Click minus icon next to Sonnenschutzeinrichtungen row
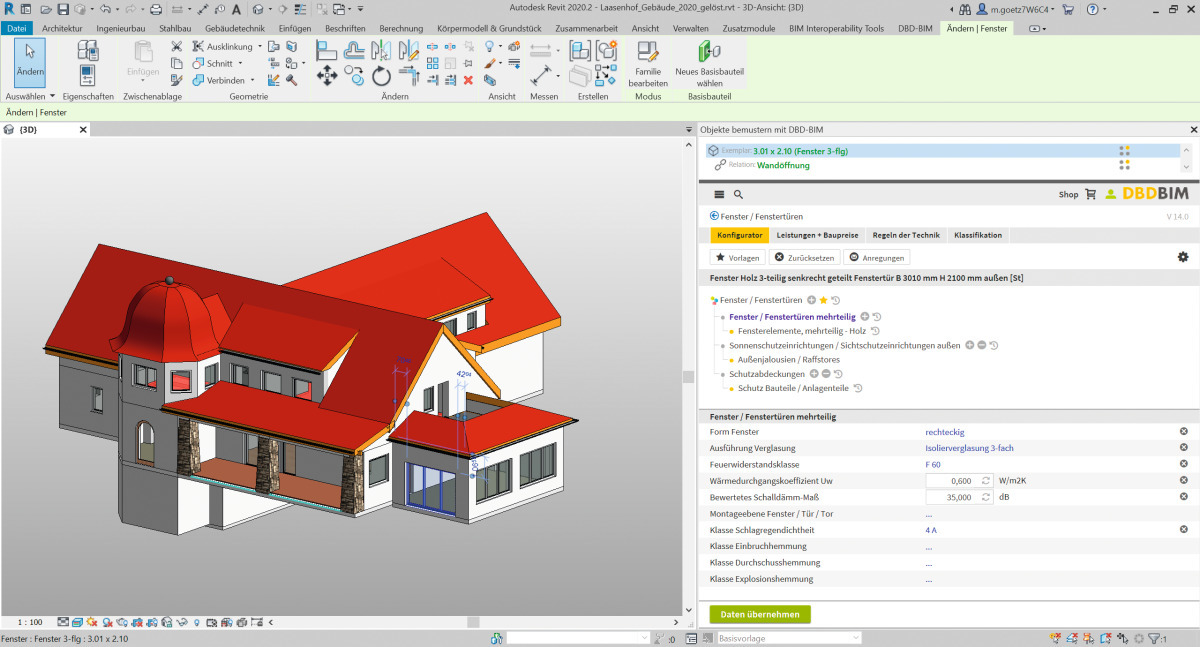Screen dimensions: 1200x647 click(x=982, y=345)
